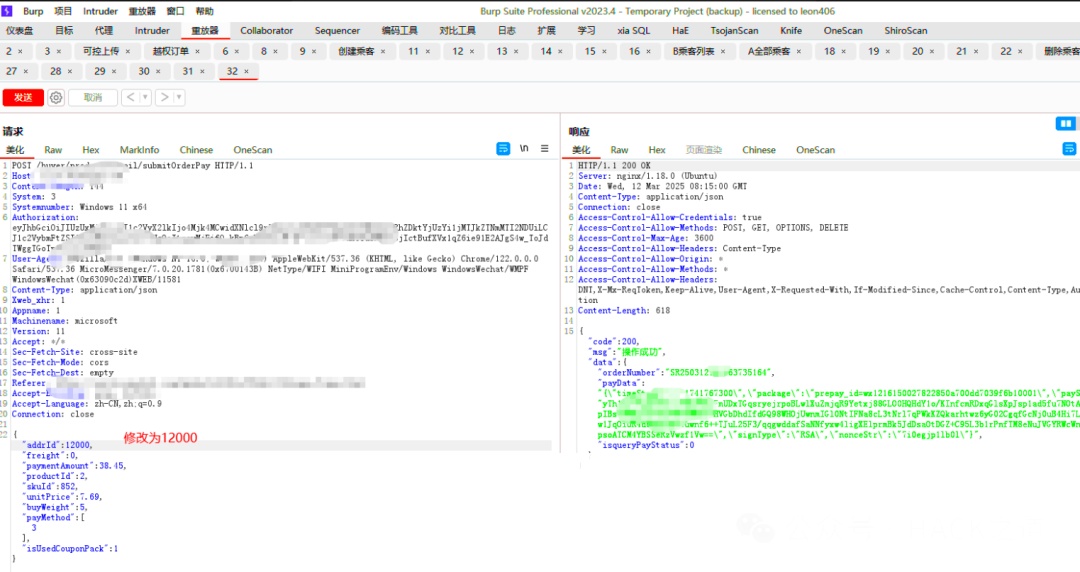Open the Intruder menu in the menu bar
Viewport: 1080px width, 572px height.
(x=101, y=11)
